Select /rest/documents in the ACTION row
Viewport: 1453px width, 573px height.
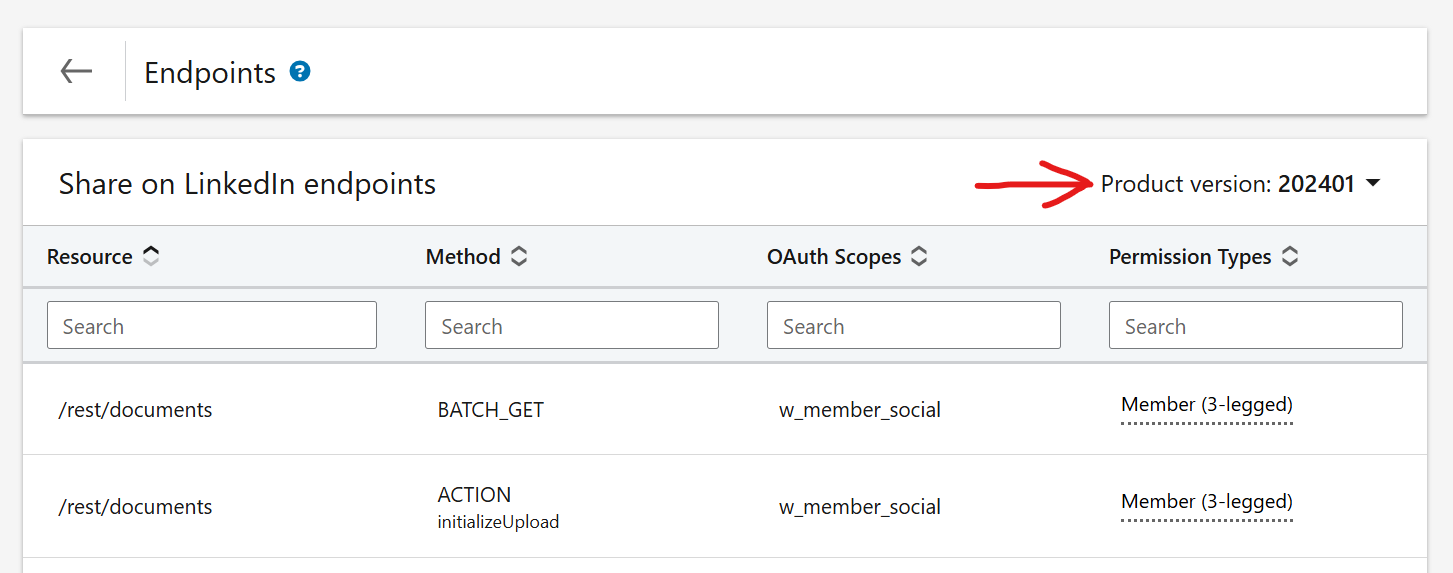(135, 507)
